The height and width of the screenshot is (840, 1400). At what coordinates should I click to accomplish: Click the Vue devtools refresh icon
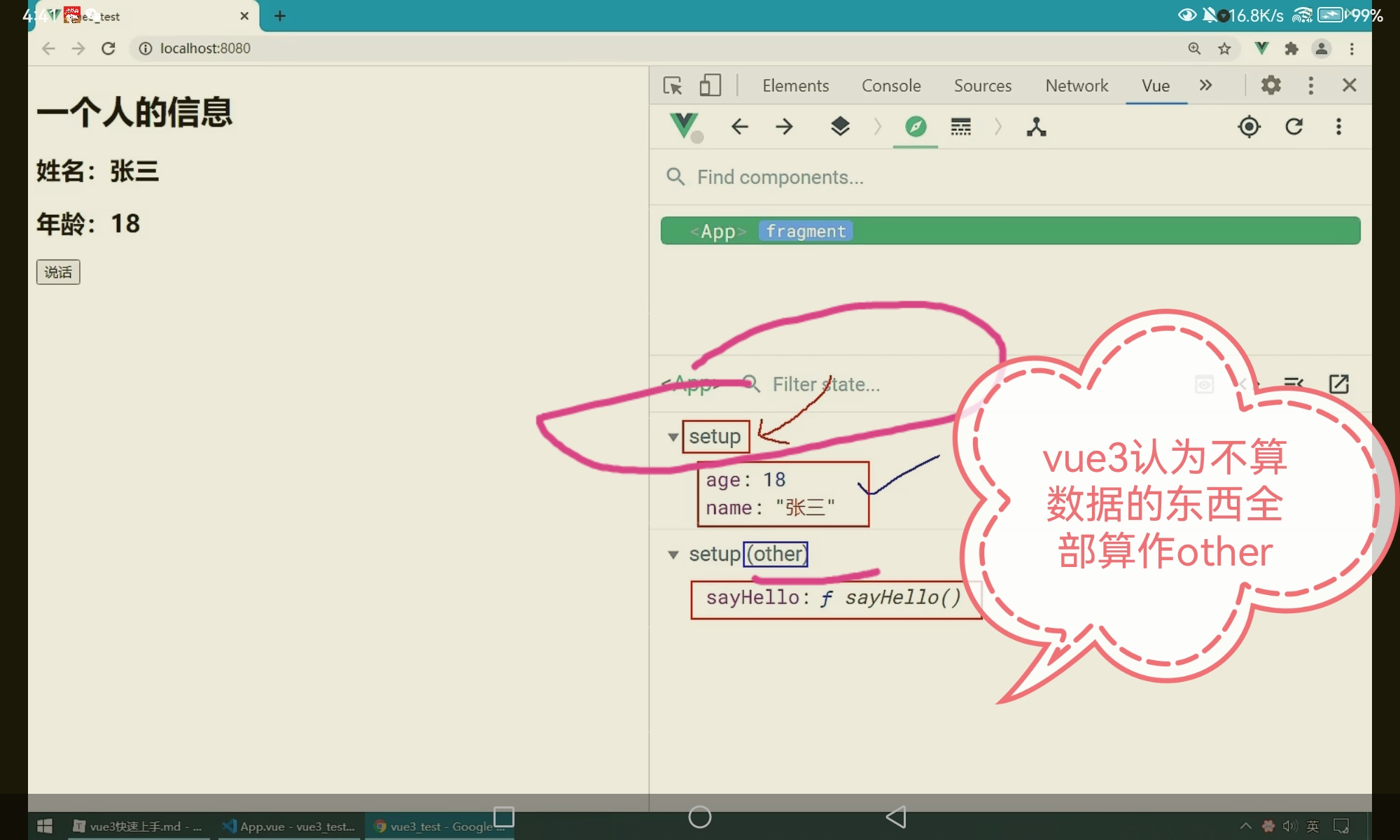point(1294,127)
